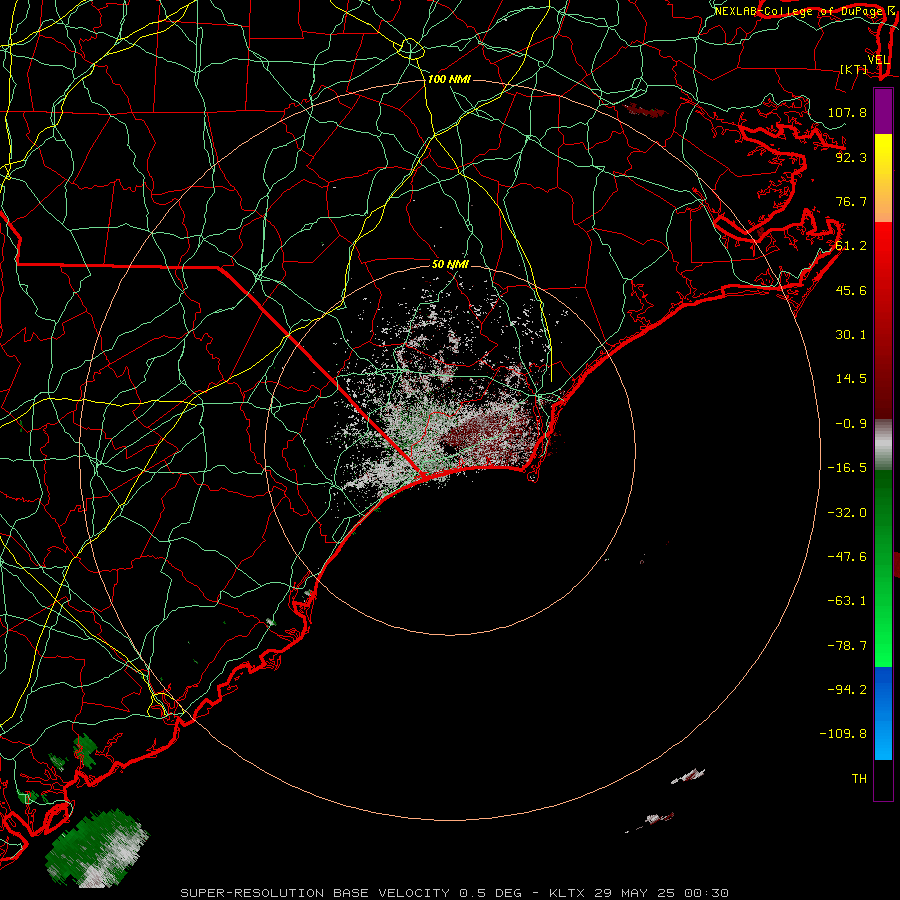Viewport: 900px width, 900px height.
Task: Click the 30.1 legend value
Action: pyautogui.click(x=851, y=335)
